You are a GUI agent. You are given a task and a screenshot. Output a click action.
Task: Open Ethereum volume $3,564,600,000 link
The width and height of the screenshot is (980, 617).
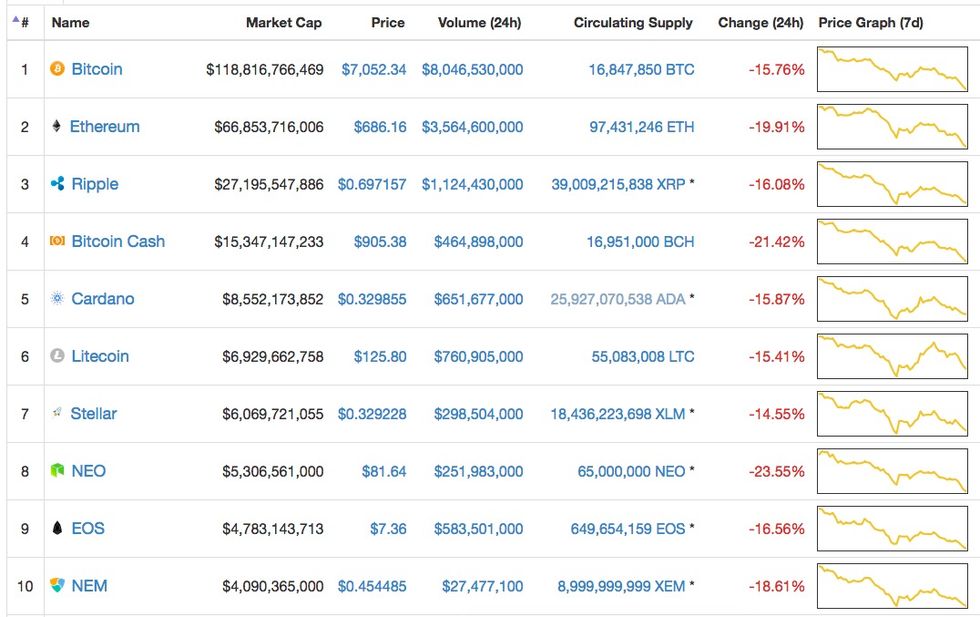tap(472, 127)
